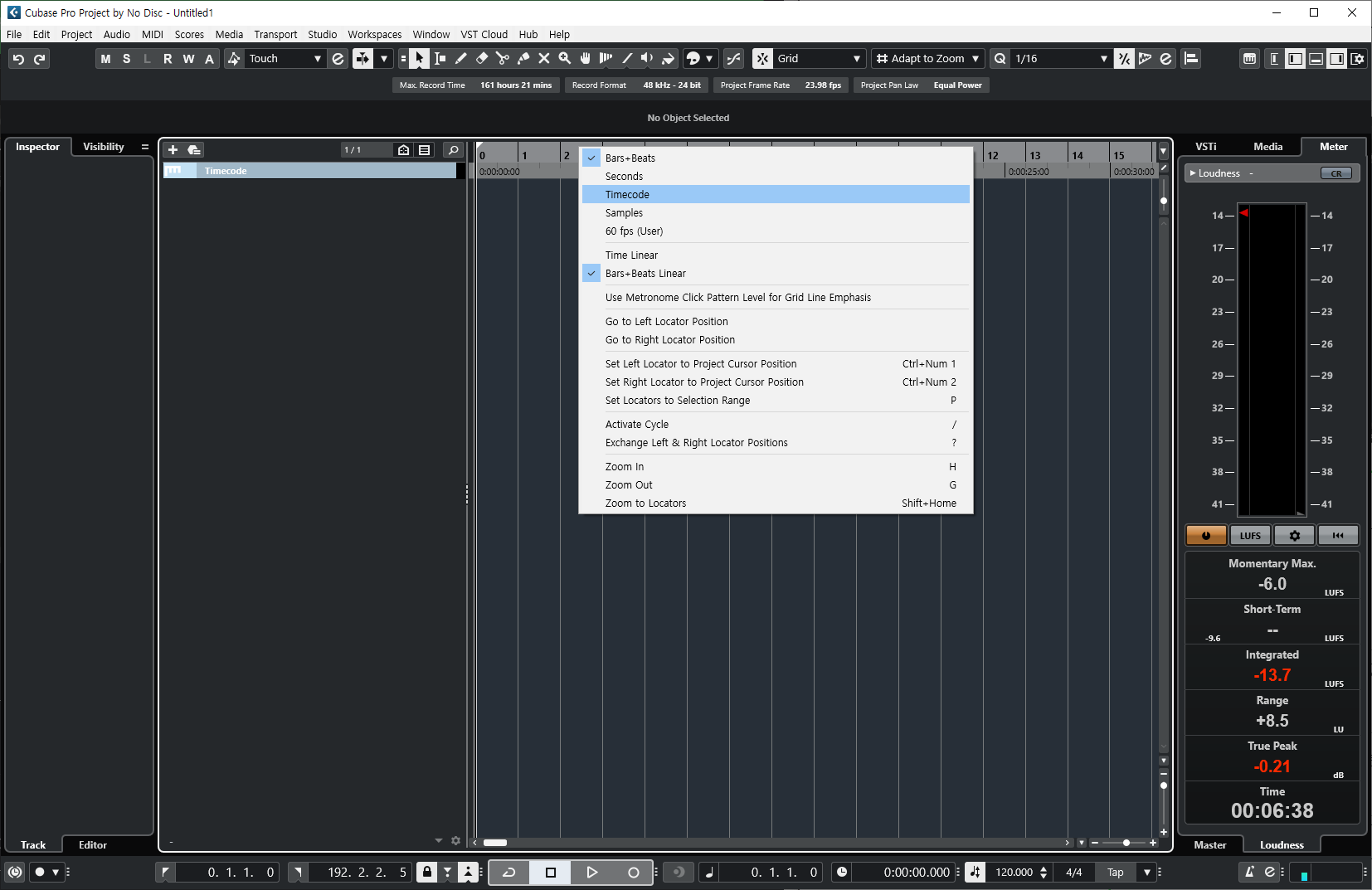
Task: Select the Range Selection tool
Action: point(440,59)
